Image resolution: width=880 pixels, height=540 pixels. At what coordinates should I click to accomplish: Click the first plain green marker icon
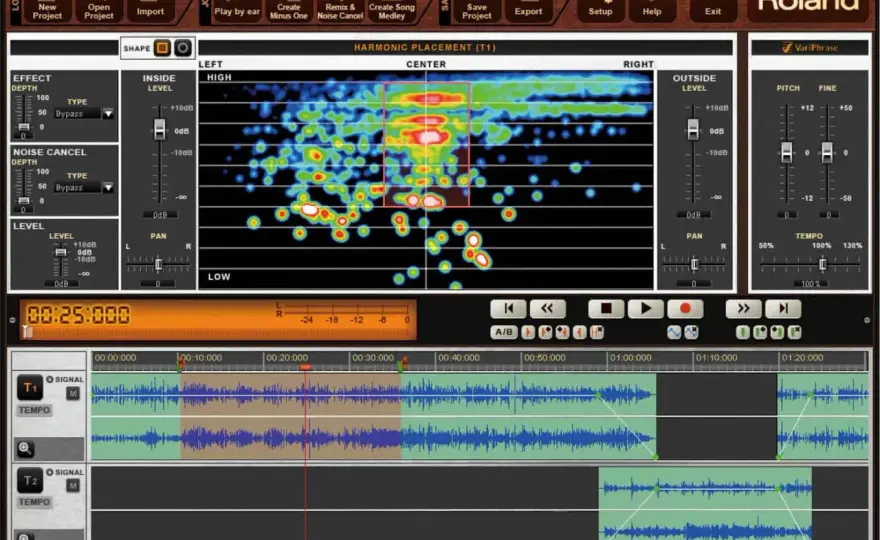coord(742,332)
